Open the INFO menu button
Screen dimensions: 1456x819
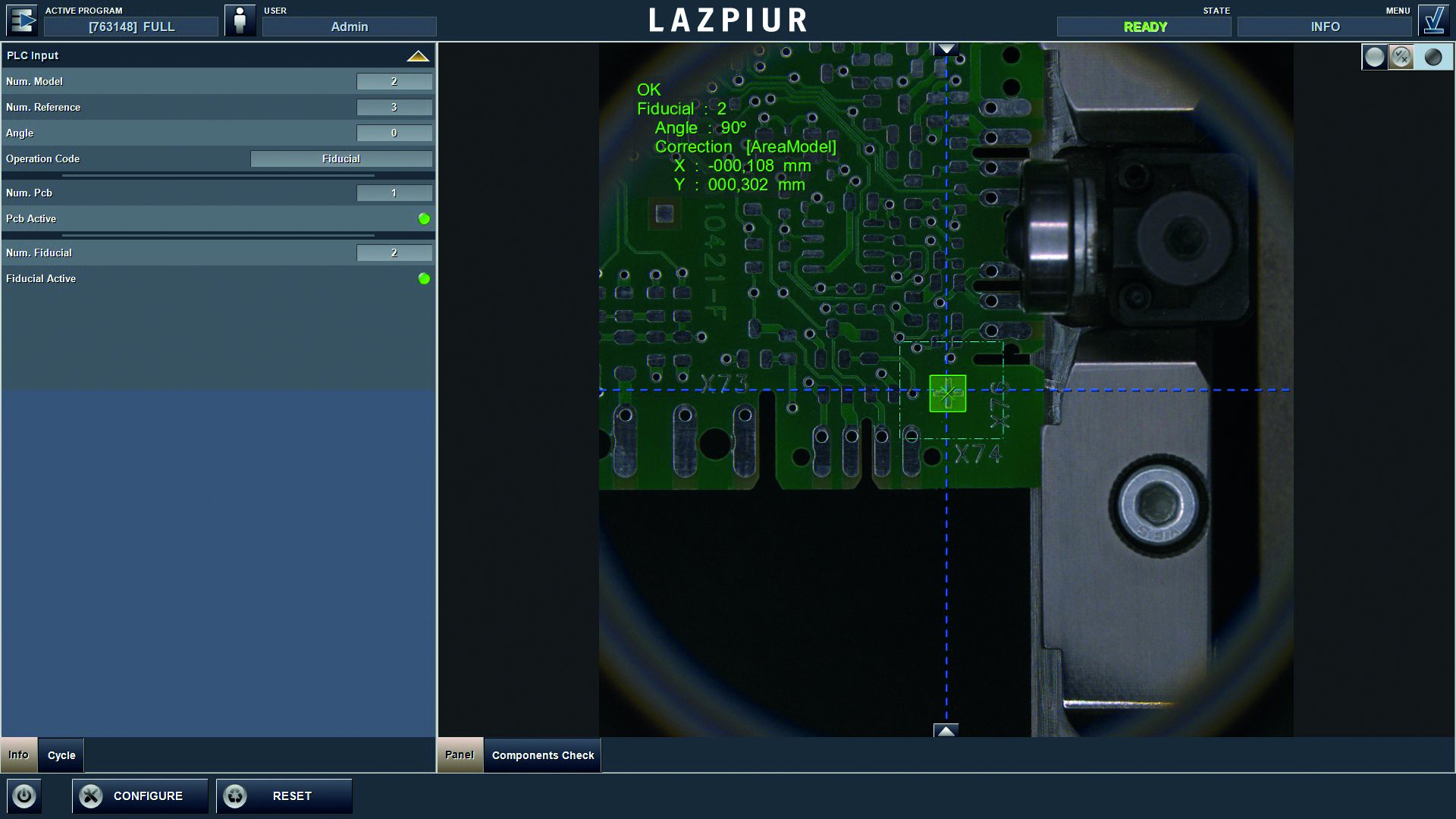[x=1325, y=27]
